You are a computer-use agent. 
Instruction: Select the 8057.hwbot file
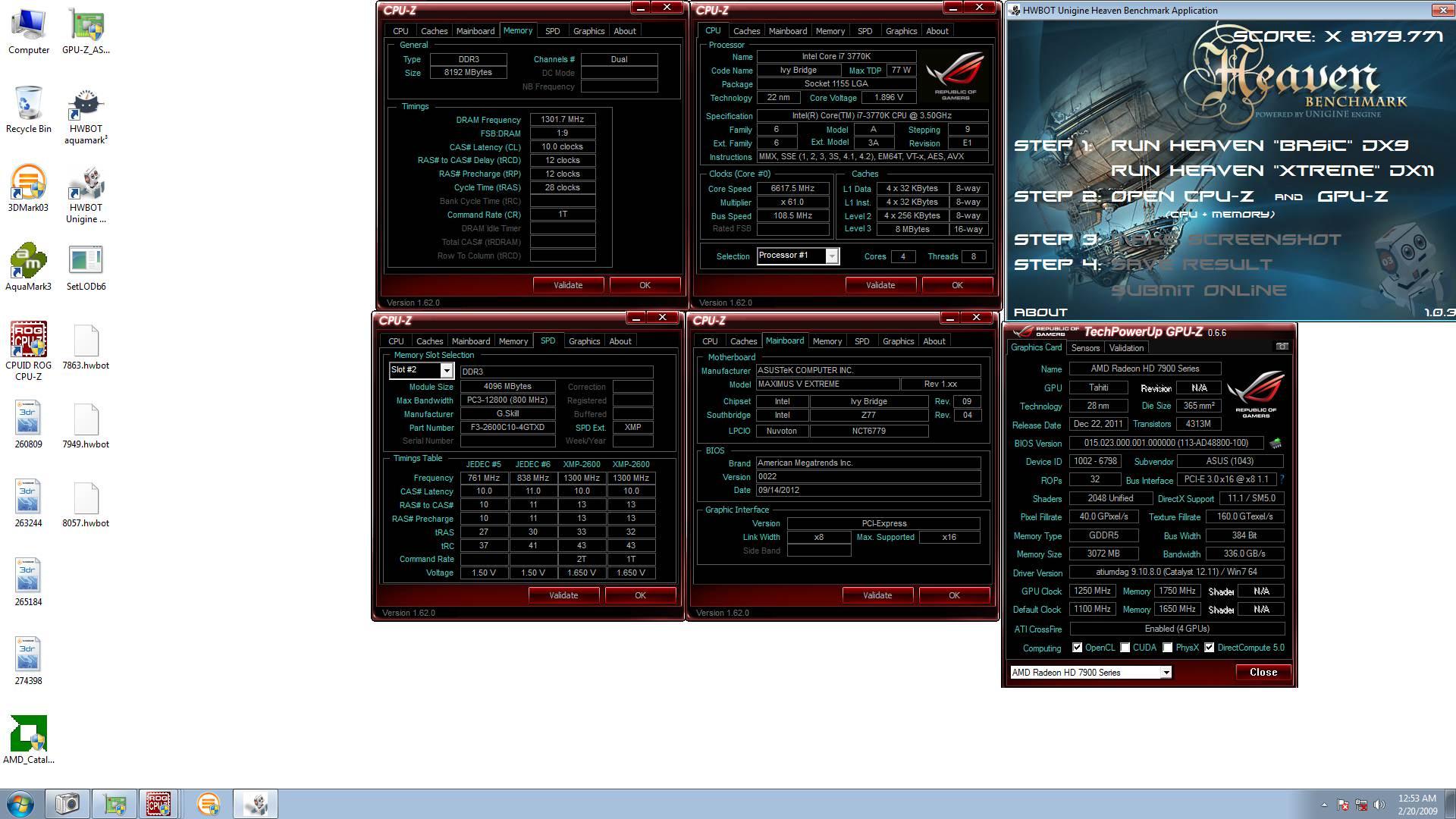coord(86,505)
